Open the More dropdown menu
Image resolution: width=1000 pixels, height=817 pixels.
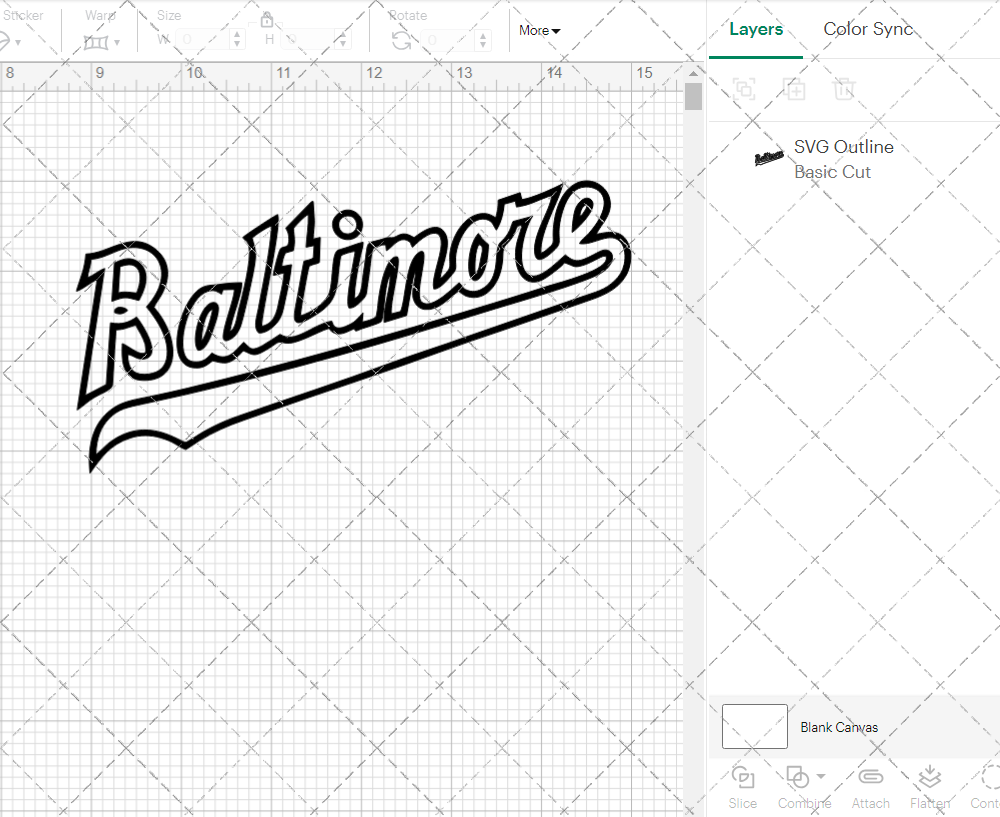tap(539, 31)
